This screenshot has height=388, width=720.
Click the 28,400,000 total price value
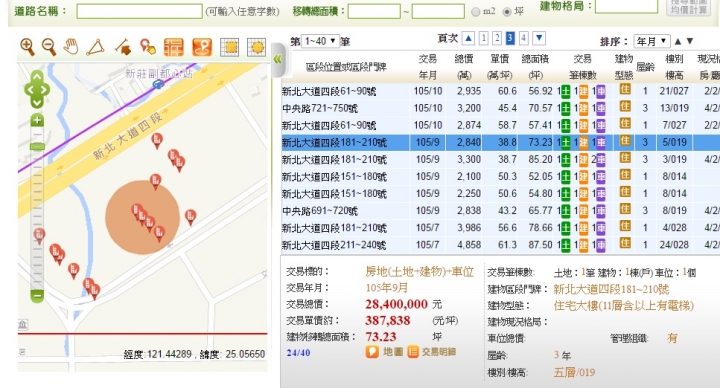pos(396,304)
